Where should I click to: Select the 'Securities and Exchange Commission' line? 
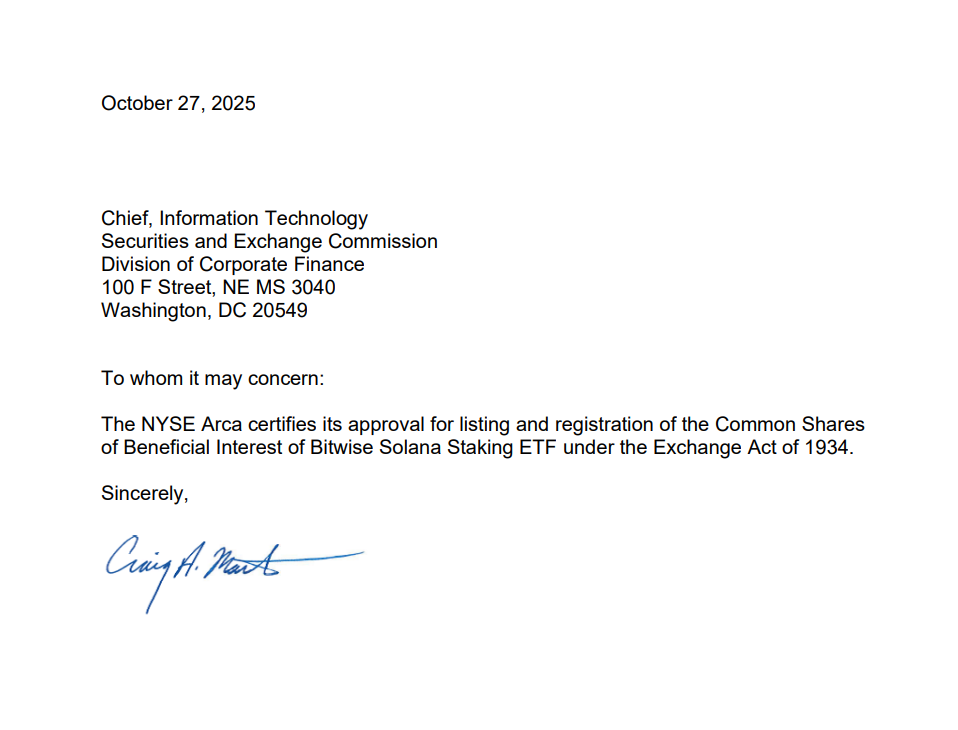tap(269, 241)
